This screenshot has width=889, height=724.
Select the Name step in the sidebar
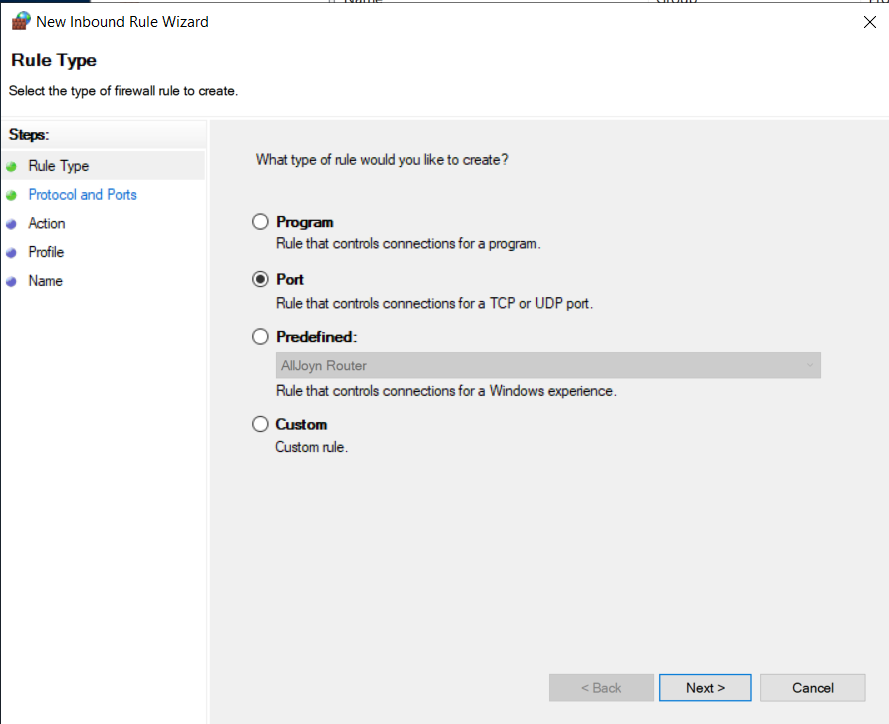45,281
